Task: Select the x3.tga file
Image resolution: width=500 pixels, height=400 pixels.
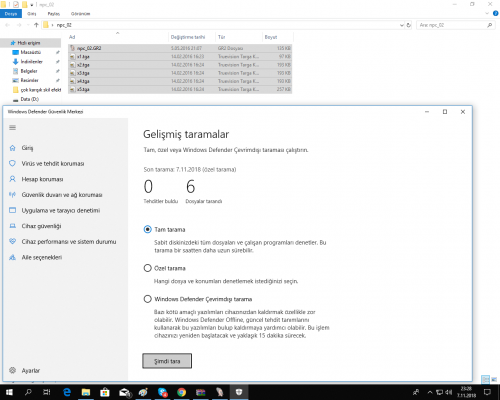Action: pyautogui.click(x=180, y=73)
